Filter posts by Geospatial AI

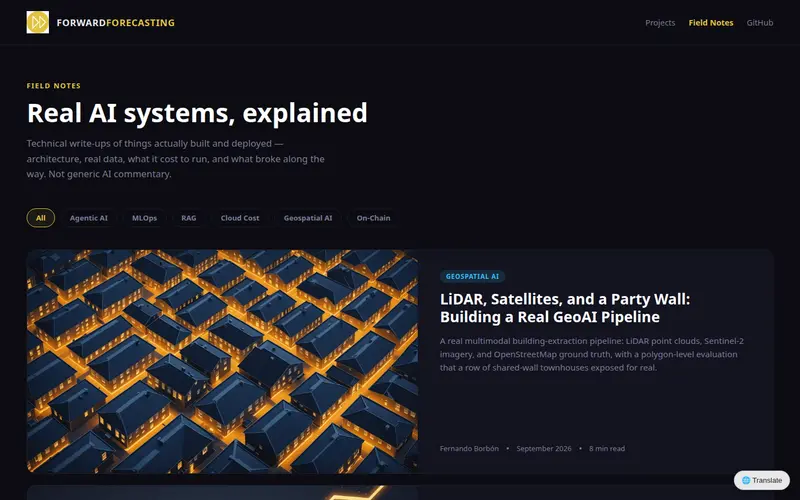click(308, 218)
